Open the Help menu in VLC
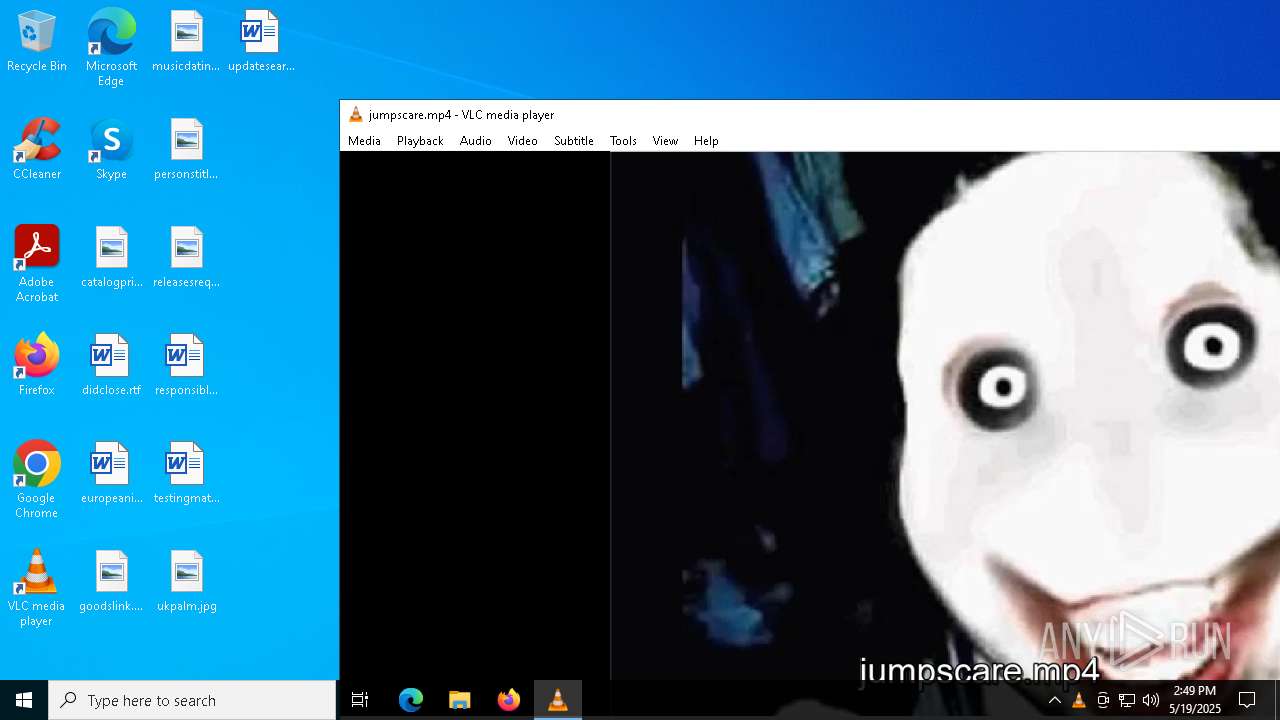Image resolution: width=1280 pixels, height=720 pixels. point(706,141)
